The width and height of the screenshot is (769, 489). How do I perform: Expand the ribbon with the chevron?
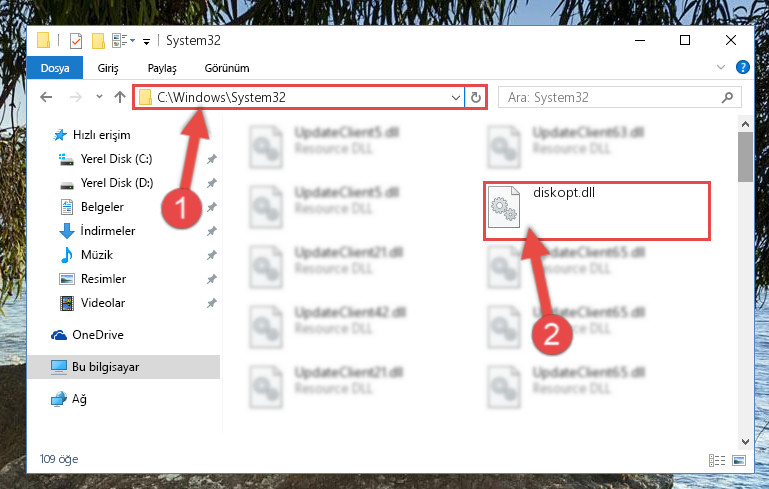coord(720,67)
